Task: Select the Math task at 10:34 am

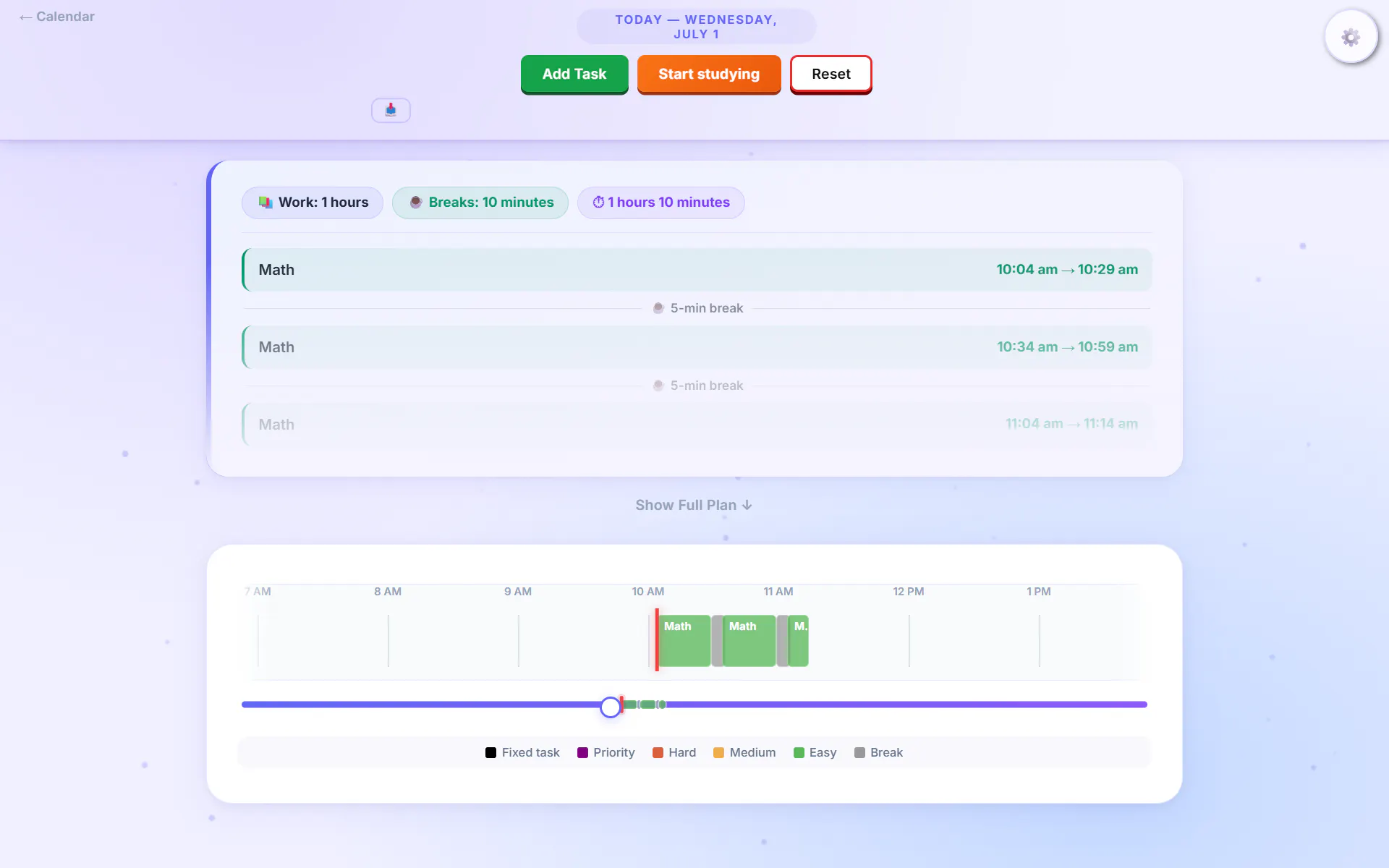Action: pyautogui.click(x=697, y=347)
